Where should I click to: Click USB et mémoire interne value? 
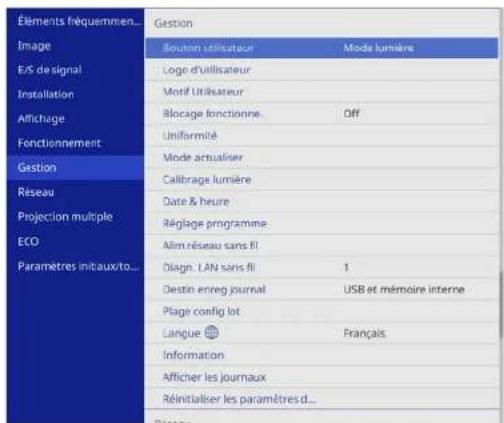pos(404,289)
